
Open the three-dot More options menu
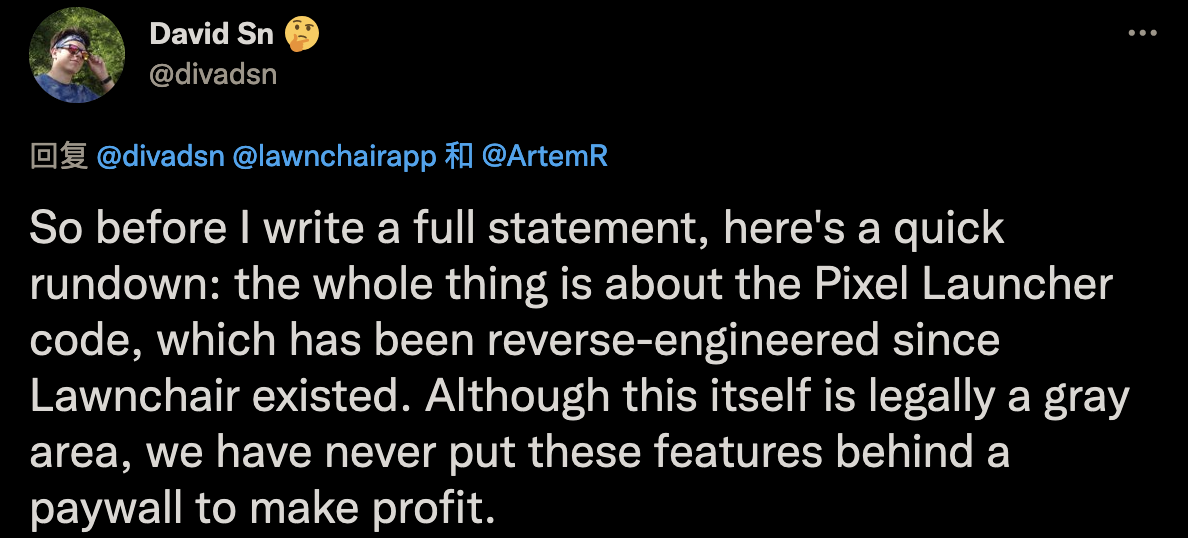pyautogui.click(x=1142, y=33)
